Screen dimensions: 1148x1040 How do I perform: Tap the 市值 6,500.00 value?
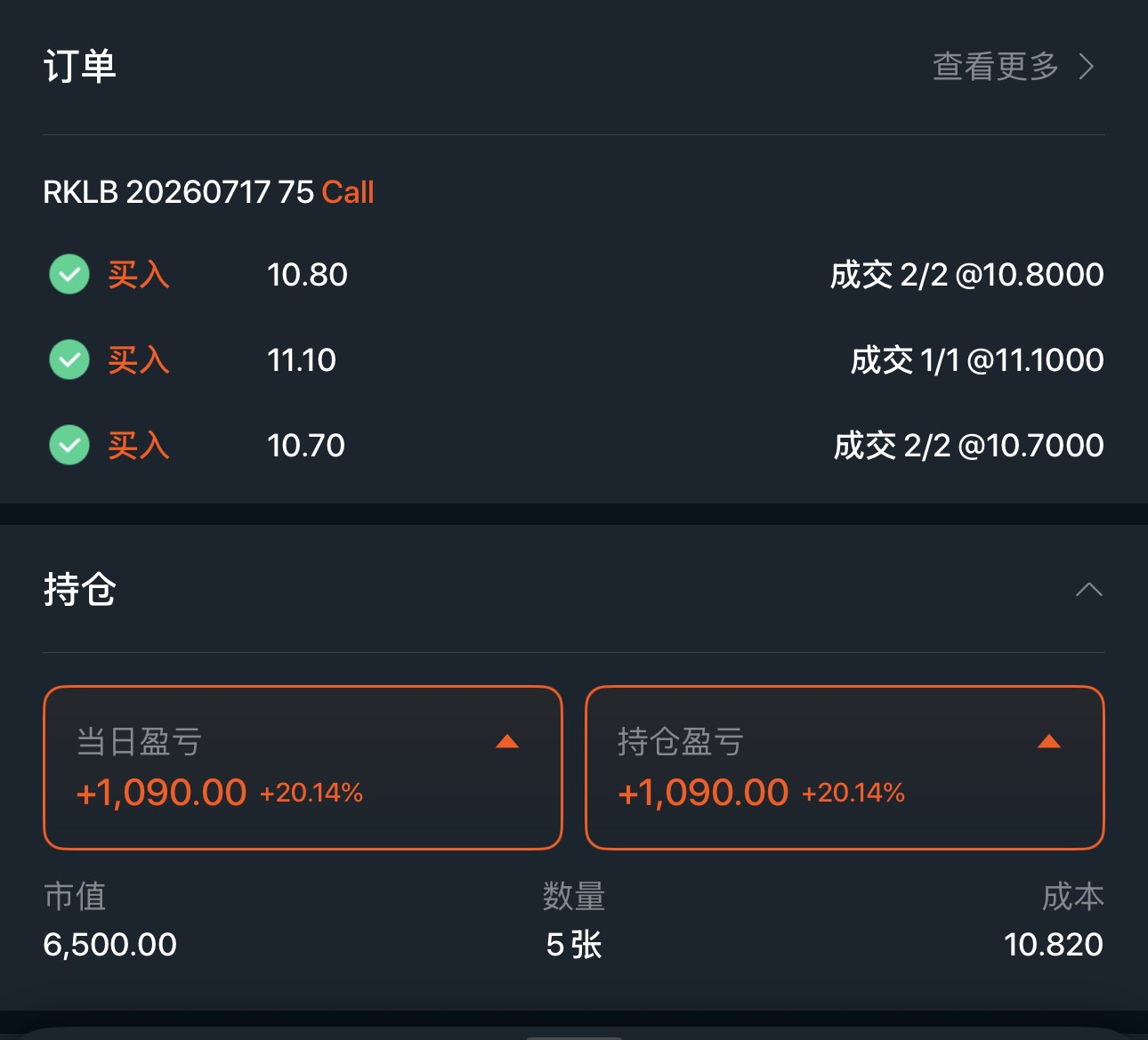[x=110, y=944]
